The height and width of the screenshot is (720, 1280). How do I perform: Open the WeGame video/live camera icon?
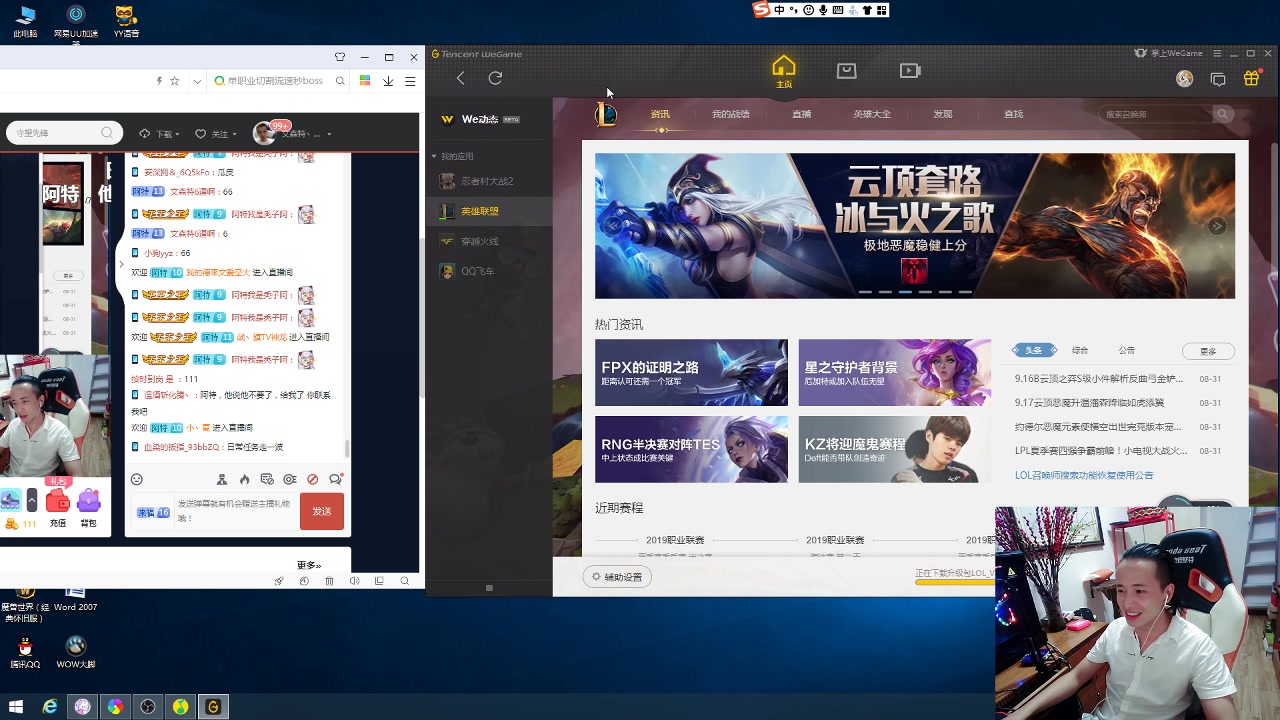tap(910, 71)
